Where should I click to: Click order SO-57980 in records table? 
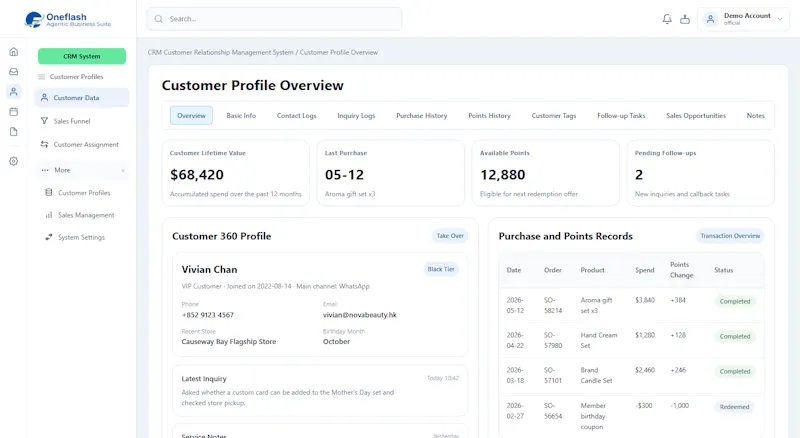(x=553, y=340)
